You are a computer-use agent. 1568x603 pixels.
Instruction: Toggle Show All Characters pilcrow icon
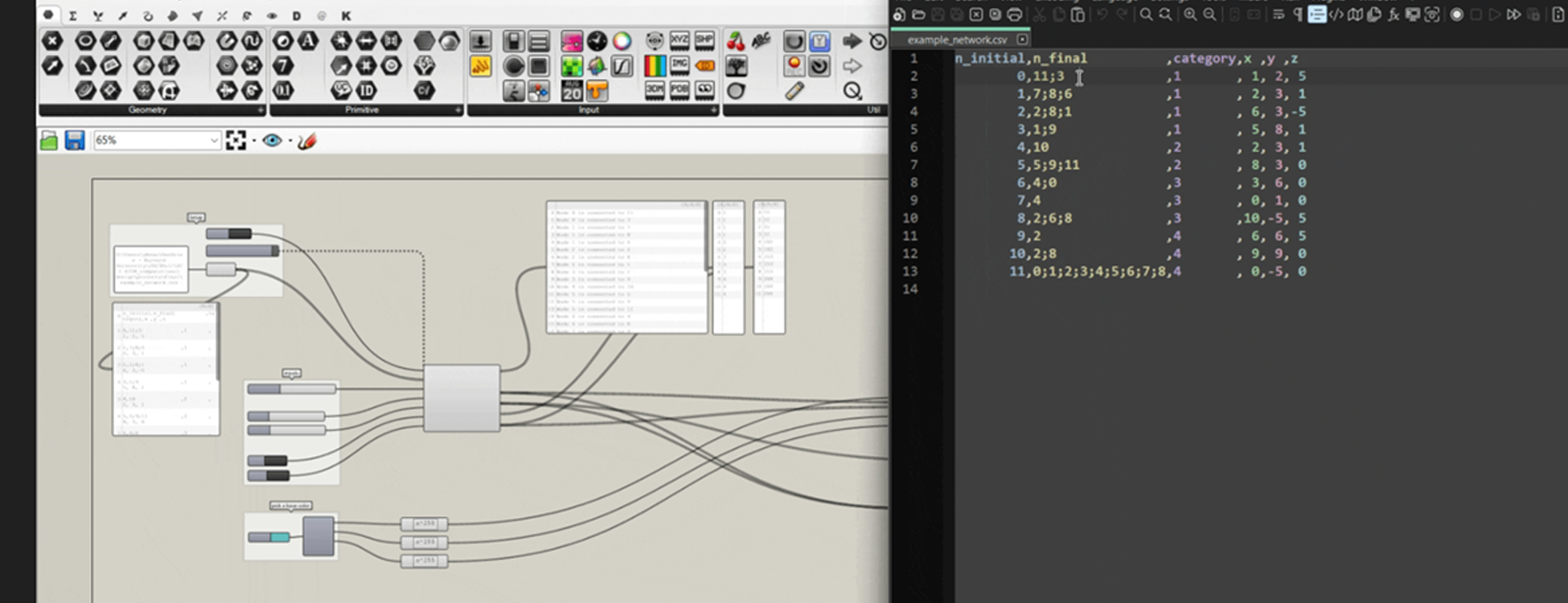1297,14
